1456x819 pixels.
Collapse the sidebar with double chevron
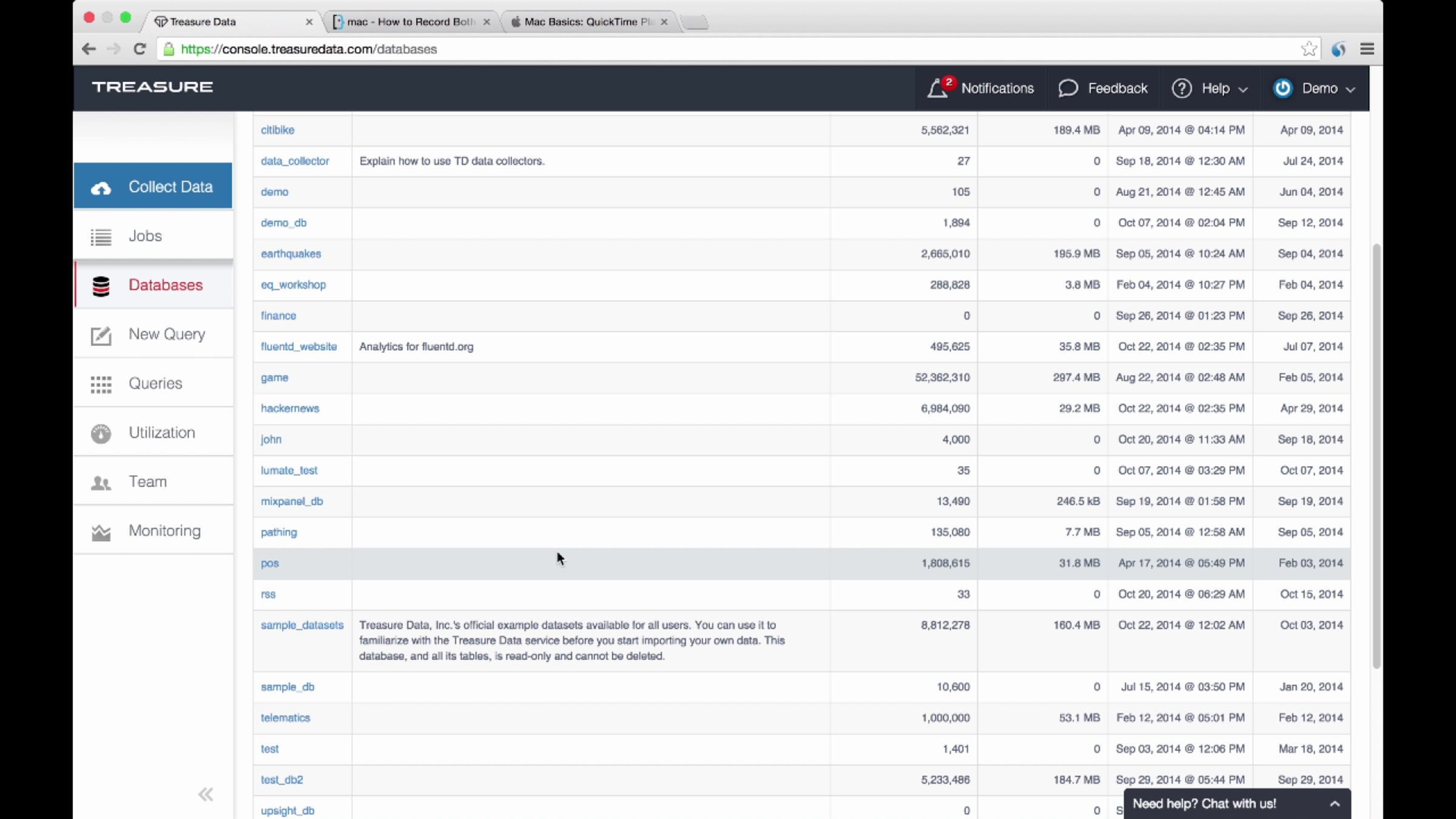[206, 794]
